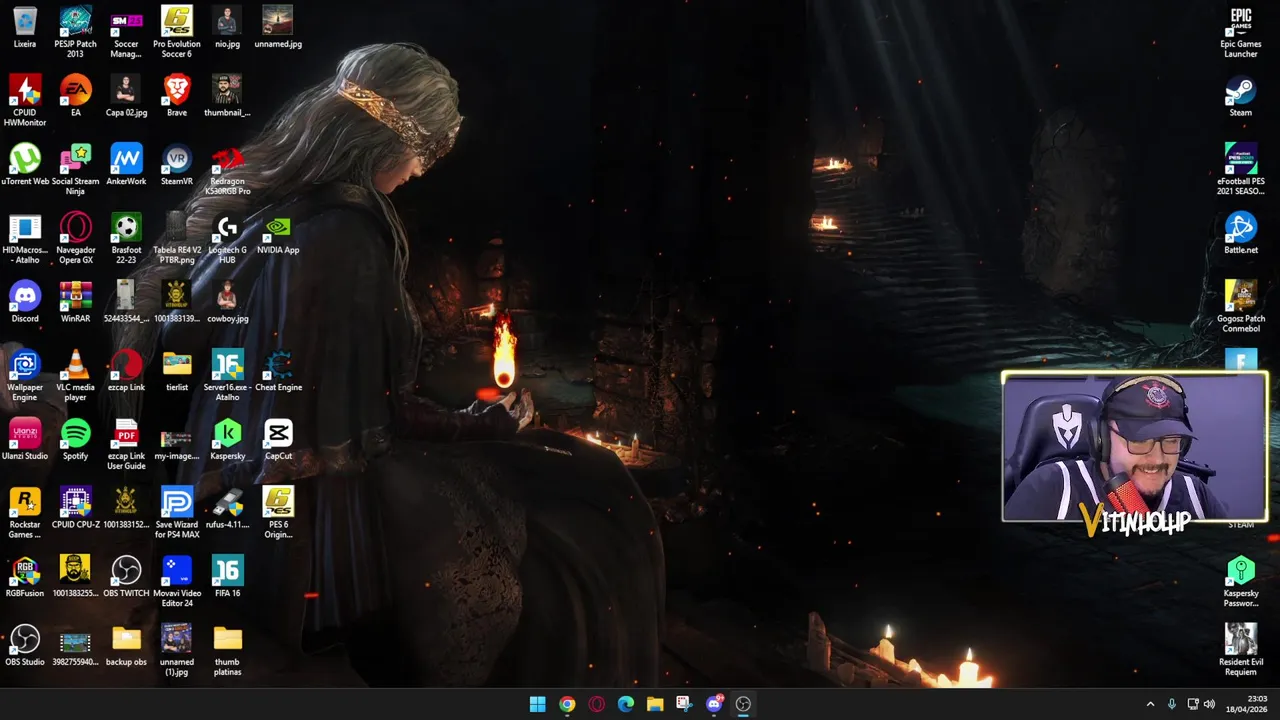Click the microphone tray icon
Viewport: 1280px width, 720px height.
pos(1171,704)
